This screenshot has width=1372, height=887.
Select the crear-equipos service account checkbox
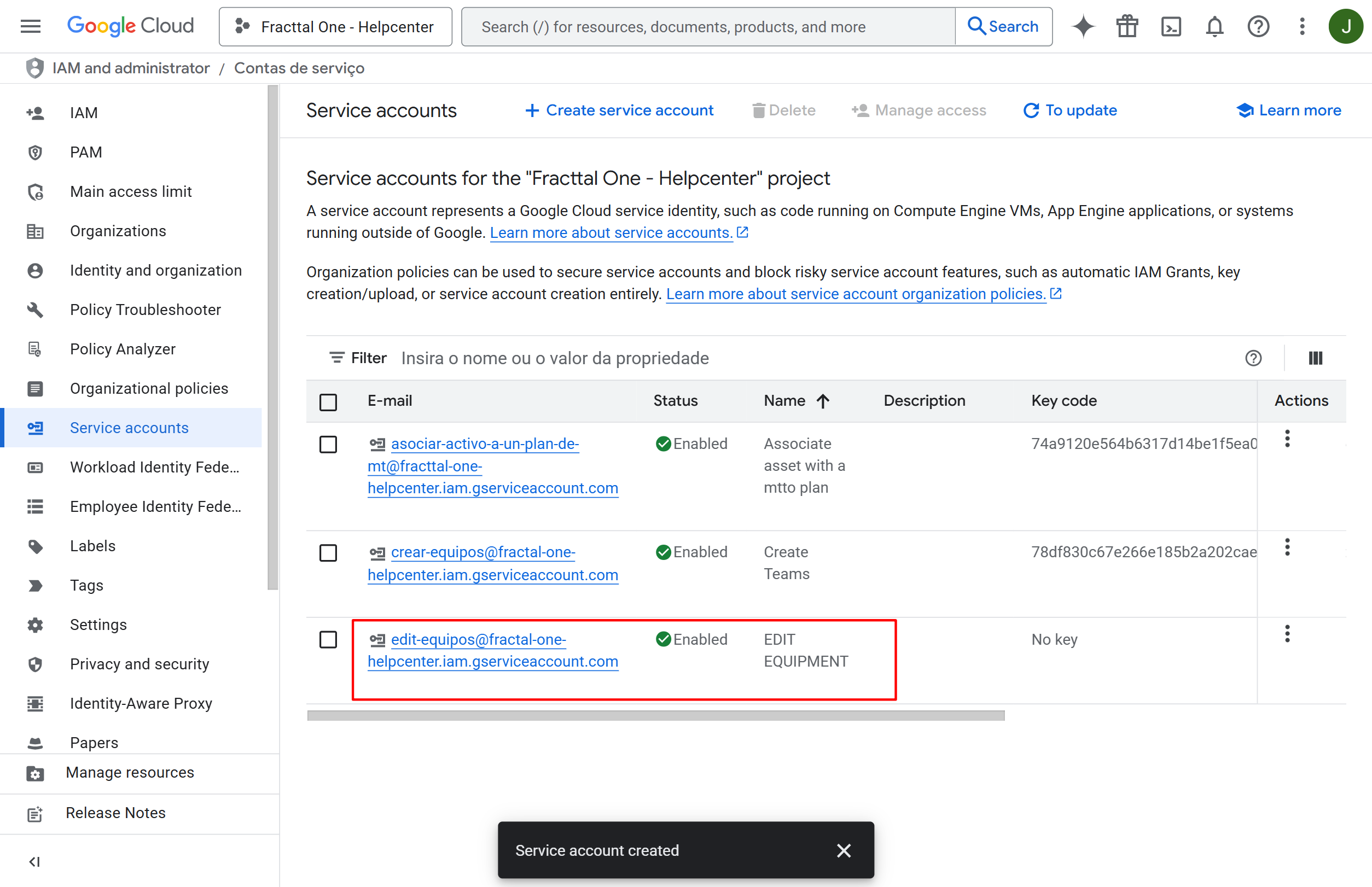point(328,553)
